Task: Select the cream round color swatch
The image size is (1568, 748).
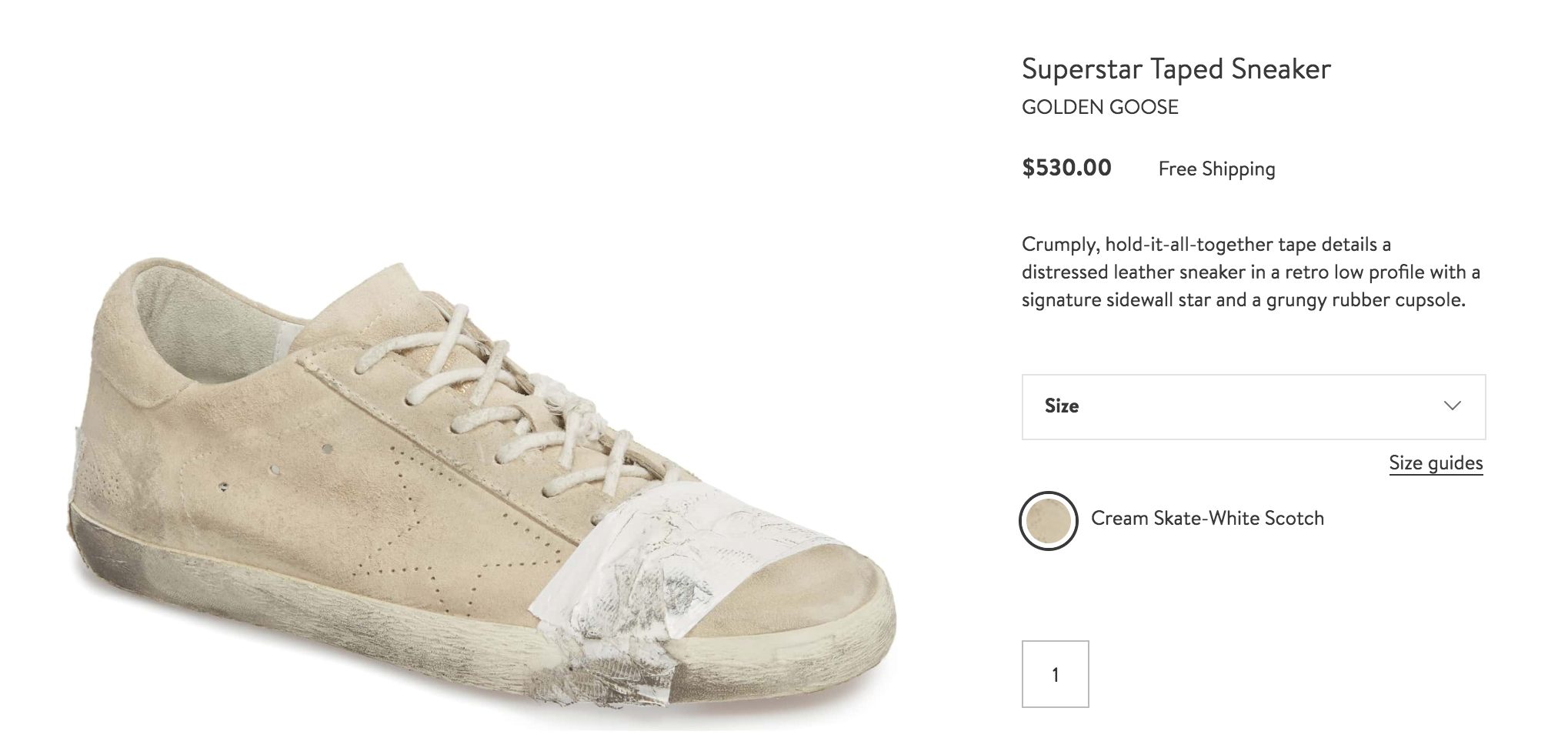Action: (1047, 520)
